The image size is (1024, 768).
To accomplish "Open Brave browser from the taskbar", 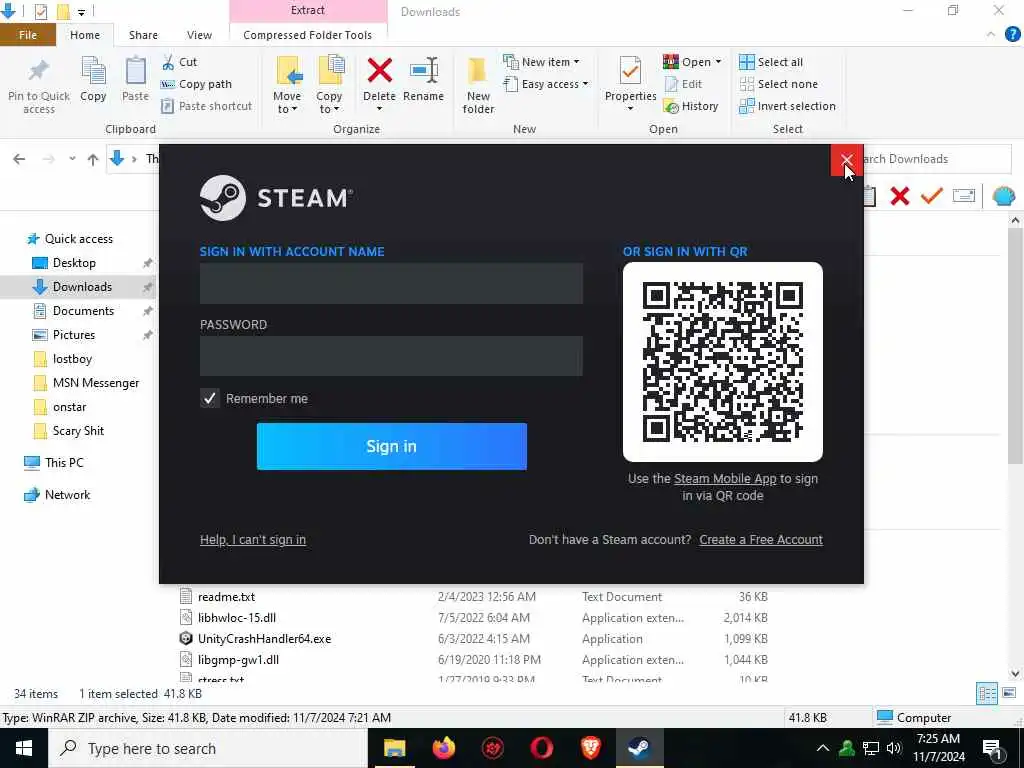I will click(590, 748).
